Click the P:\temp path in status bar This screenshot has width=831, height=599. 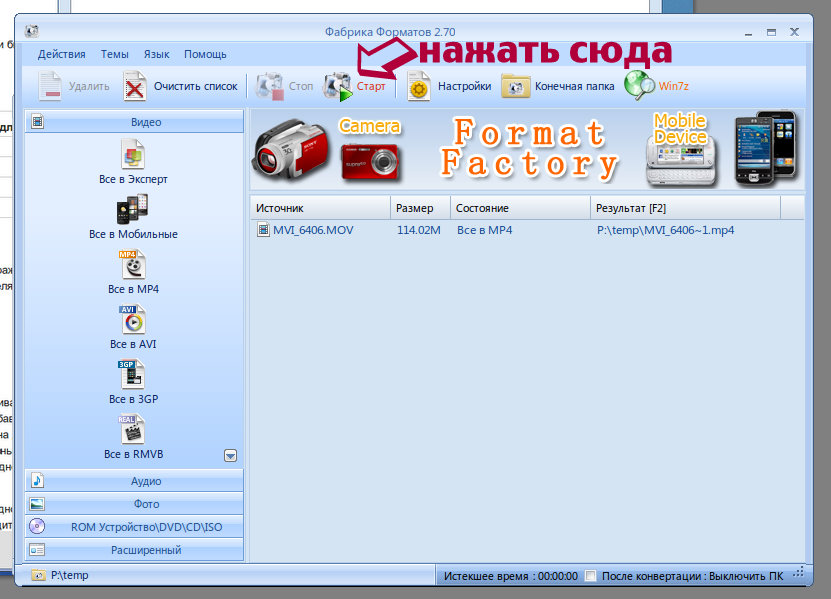point(69,575)
